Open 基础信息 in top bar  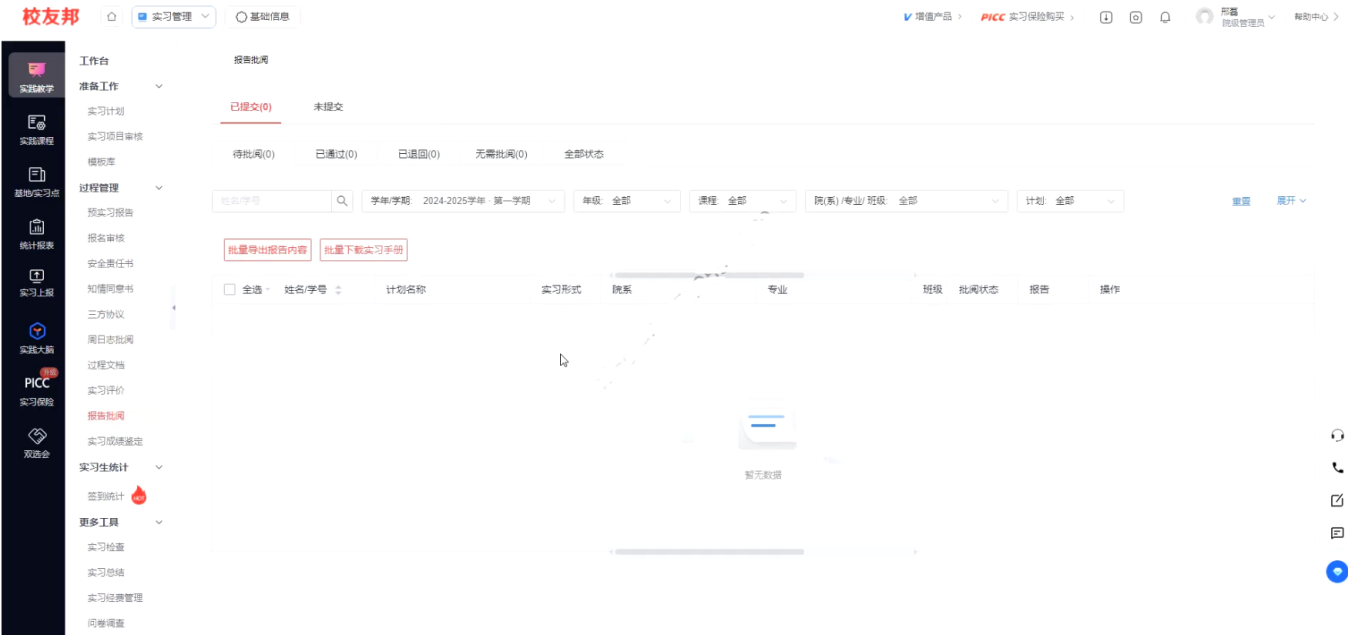coord(262,17)
